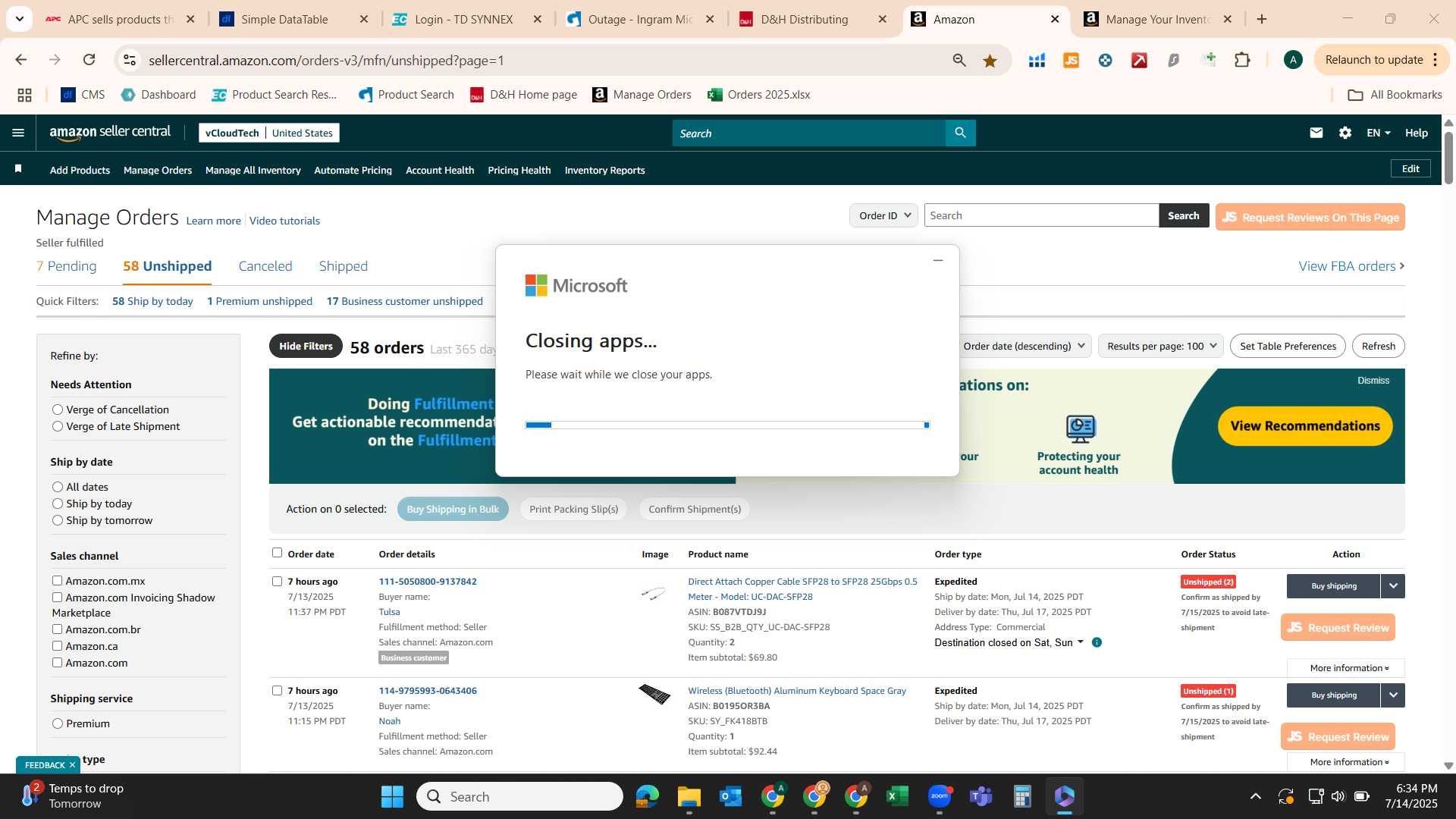Open Outlook from the taskbar

click(x=730, y=796)
